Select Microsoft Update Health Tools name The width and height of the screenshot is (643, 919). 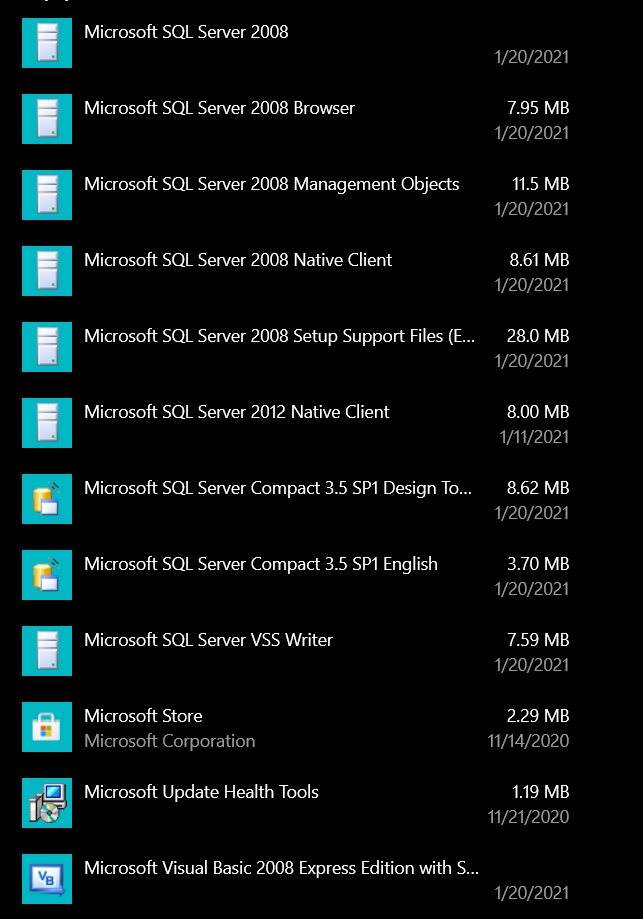pos(202,792)
